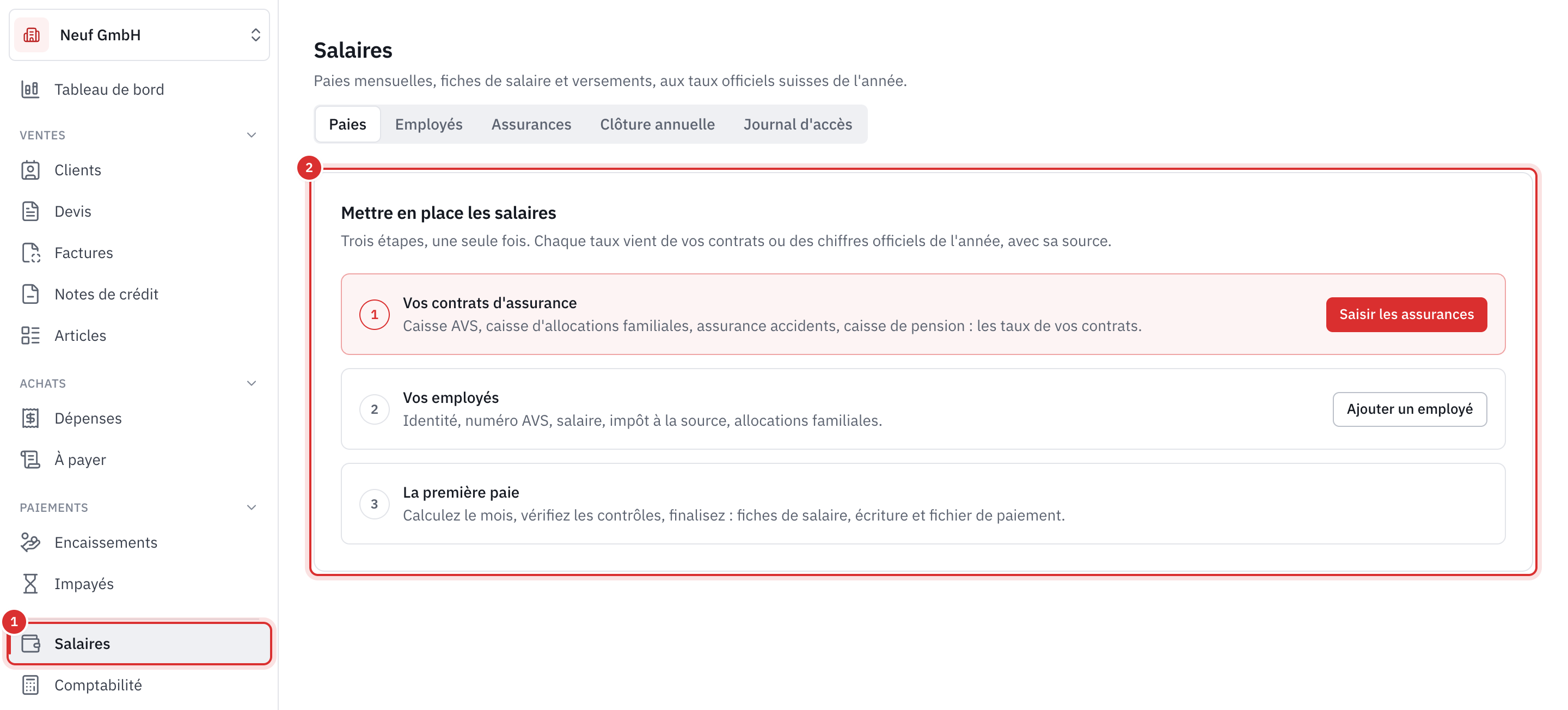Select Salaires in the sidebar
The height and width of the screenshot is (710, 1568).
click(x=139, y=644)
